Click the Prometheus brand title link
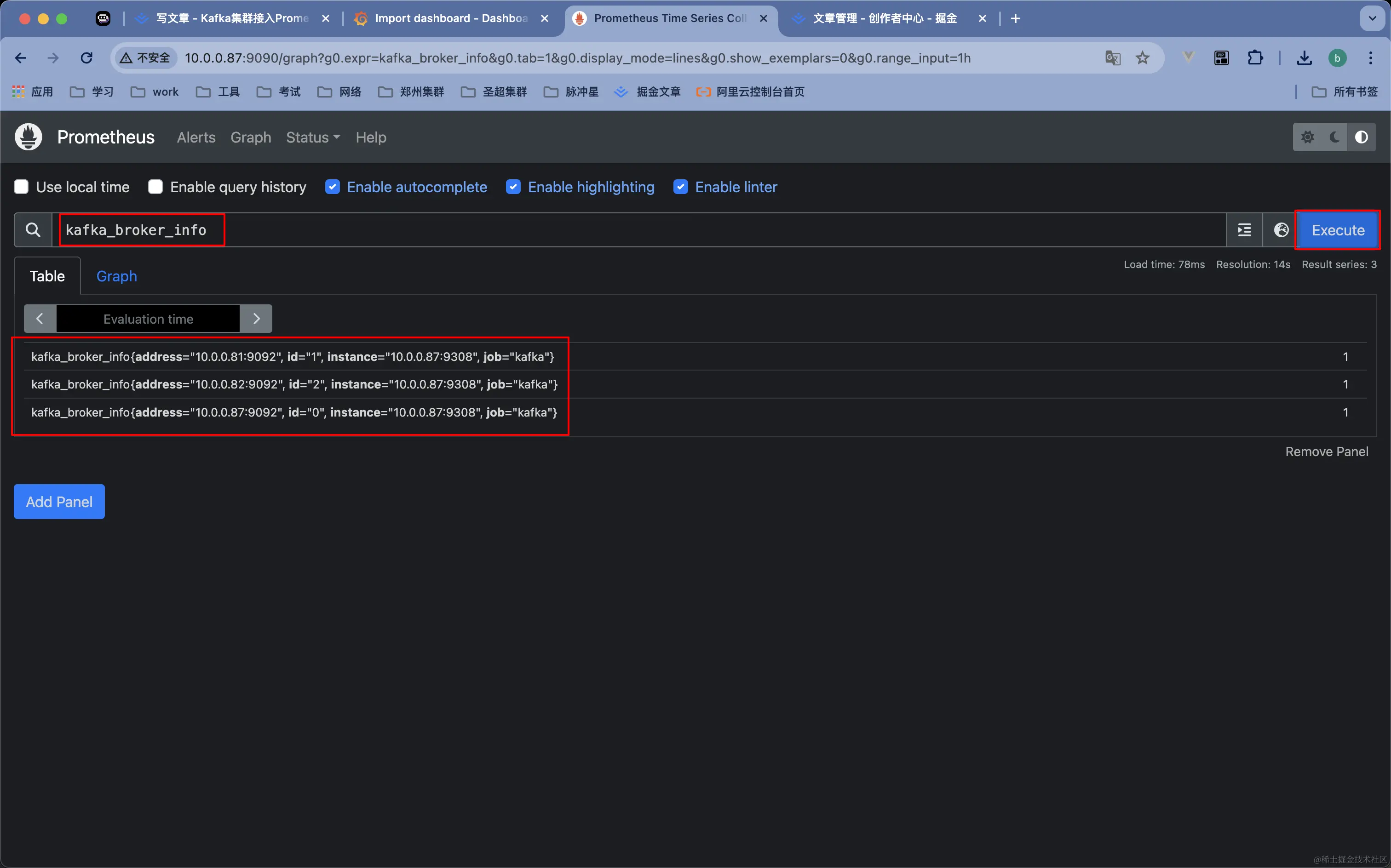The image size is (1391, 868). coord(106,137)
